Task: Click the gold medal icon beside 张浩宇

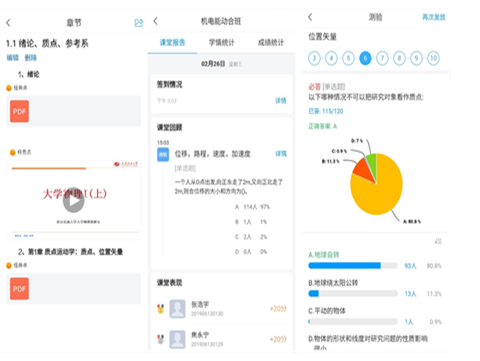Action: [161, 309]
